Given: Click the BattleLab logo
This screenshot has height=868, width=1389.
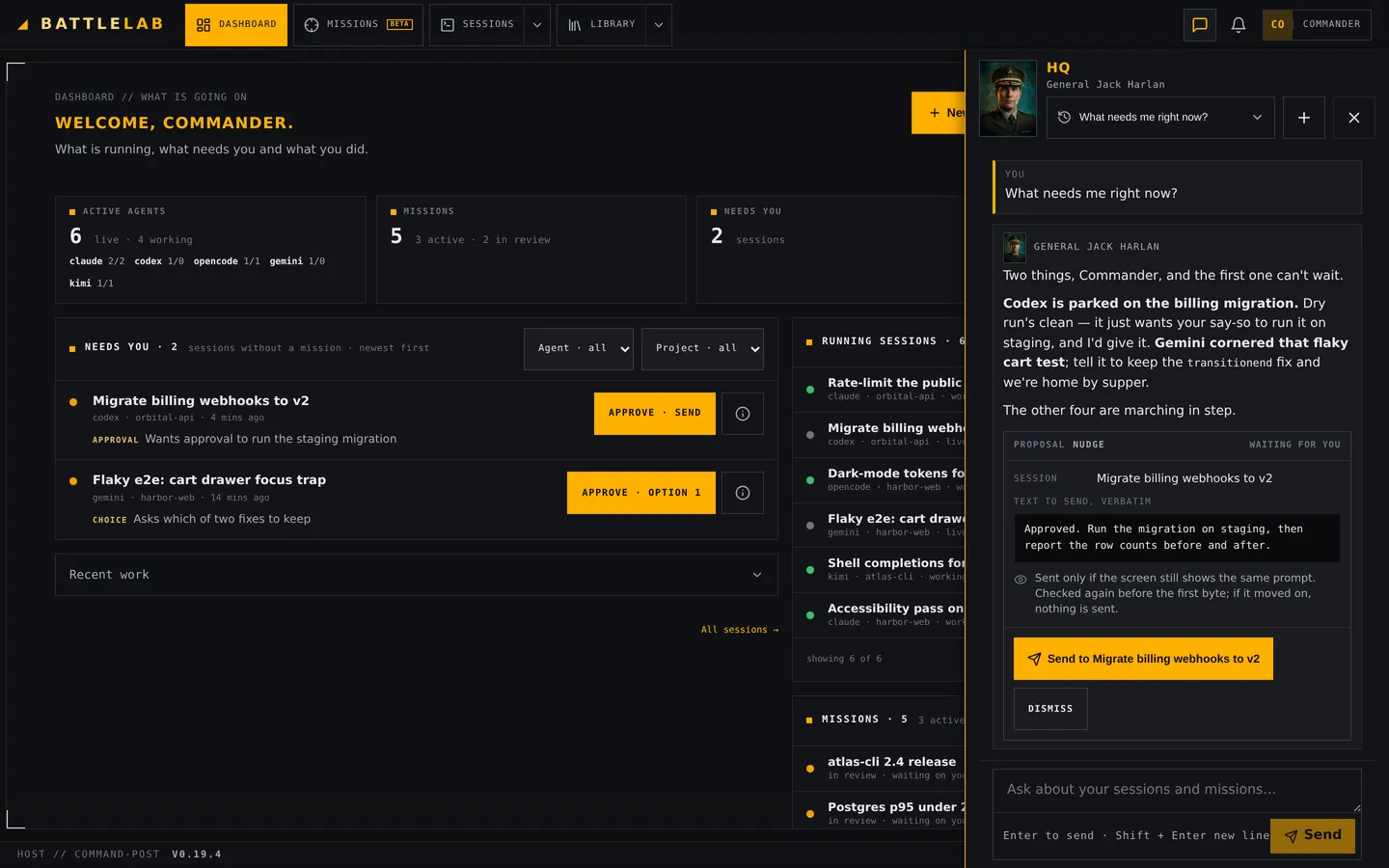Looking at the screenshot, I should tap(91, 24).
